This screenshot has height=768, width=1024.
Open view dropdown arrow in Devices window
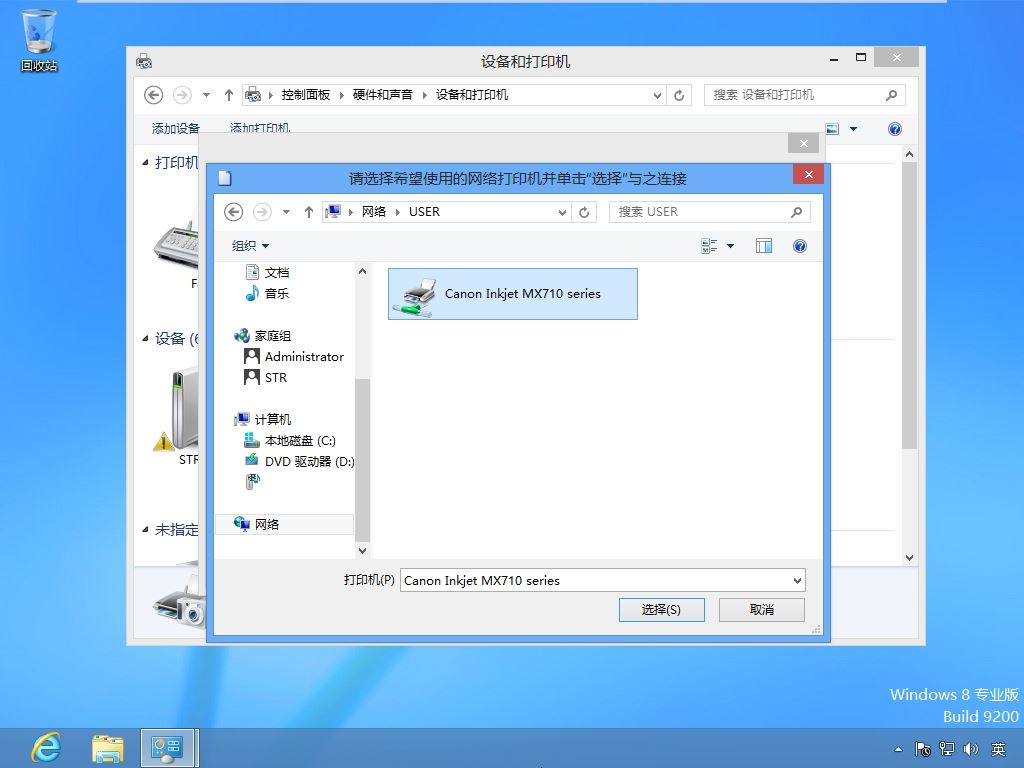(x=853, y=129)
